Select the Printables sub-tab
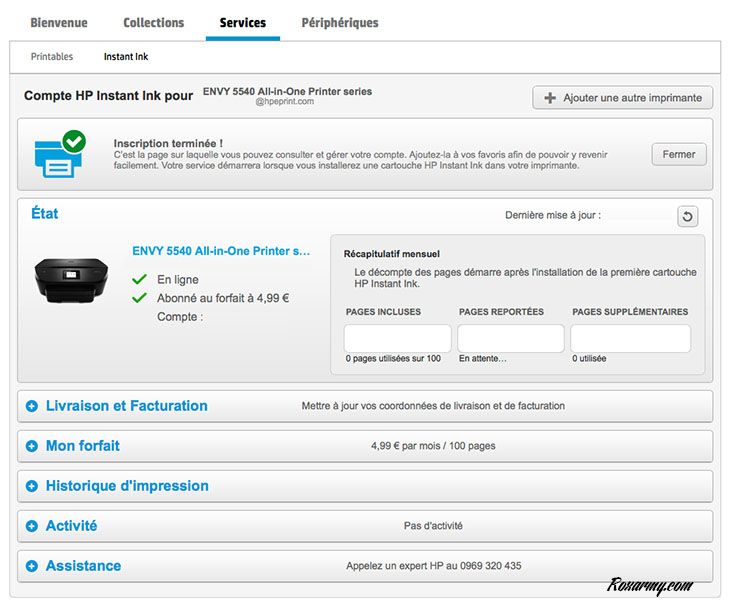 (52, 57)
